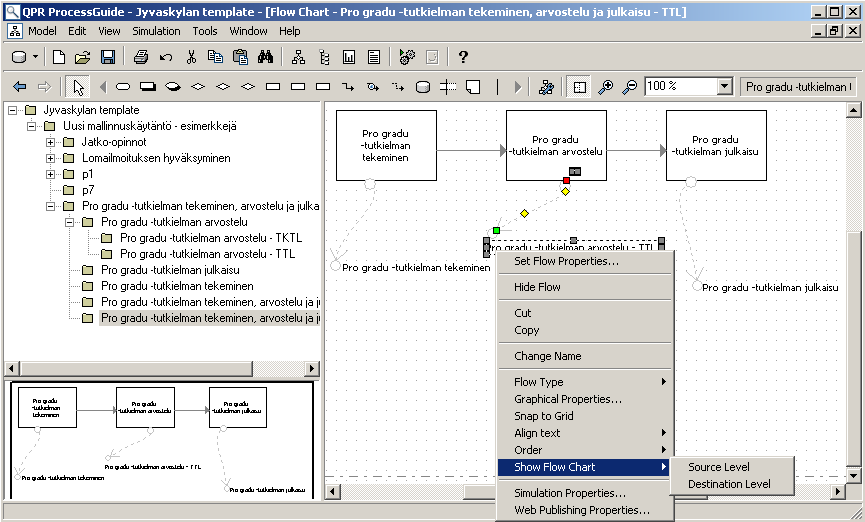Choose Destination Level submenu option
Viewport: 865px width, 522px height.
coord(731,484)
